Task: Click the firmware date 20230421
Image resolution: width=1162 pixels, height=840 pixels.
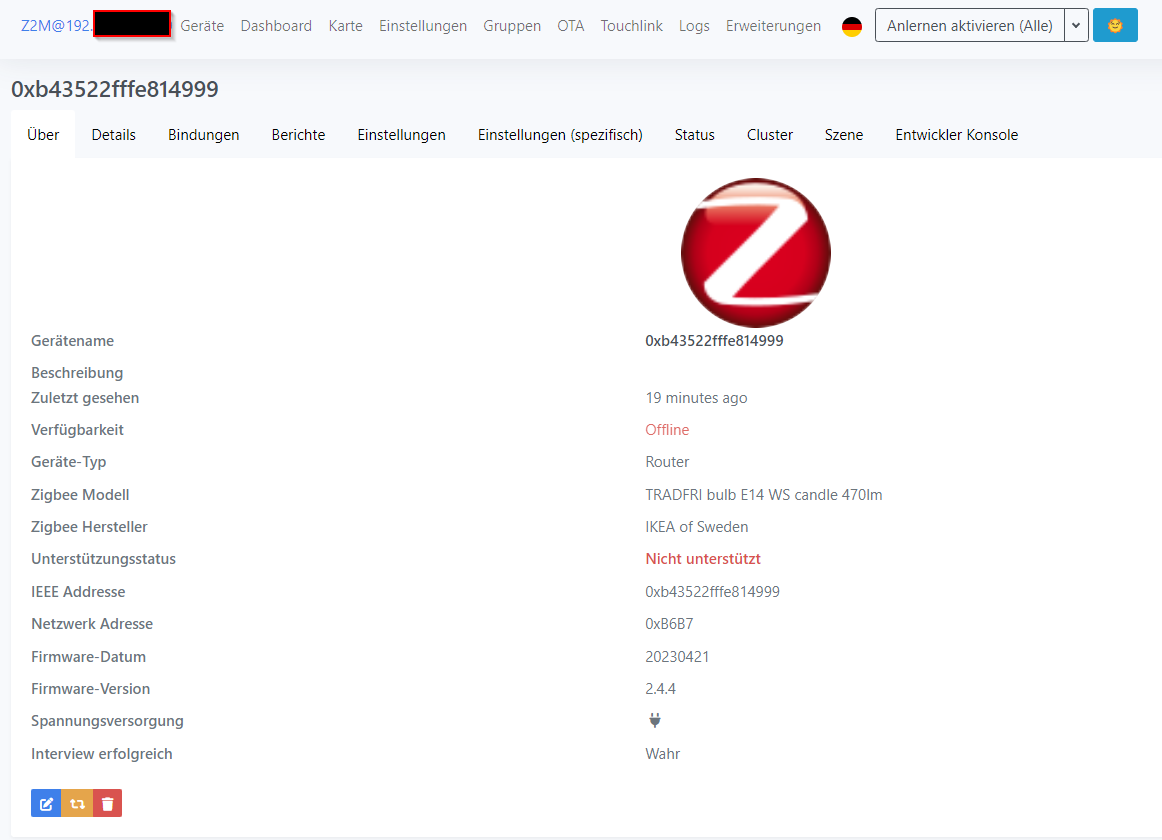Action: (x=677, y=657)
